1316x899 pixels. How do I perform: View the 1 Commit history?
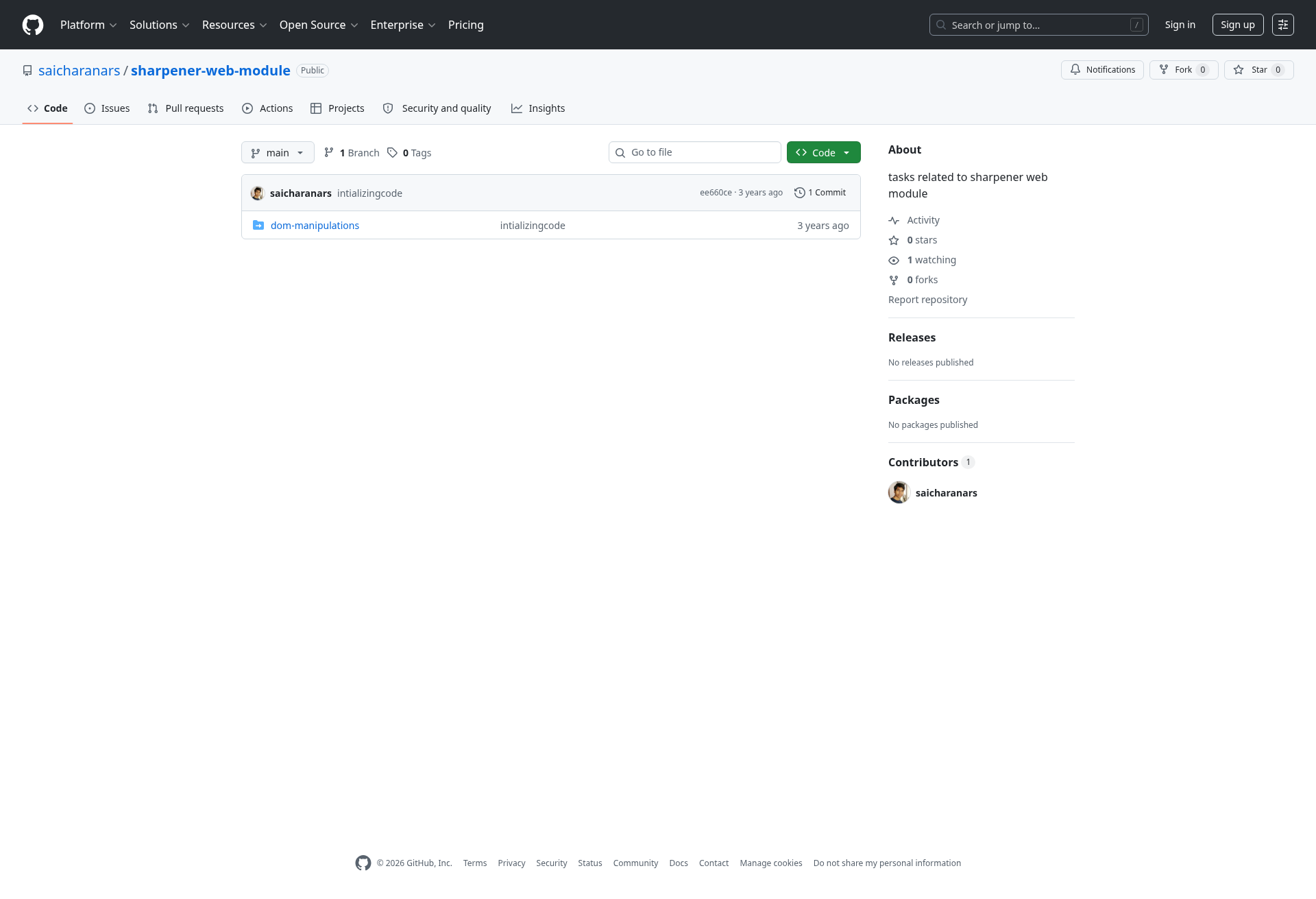(x=820, y=193)
